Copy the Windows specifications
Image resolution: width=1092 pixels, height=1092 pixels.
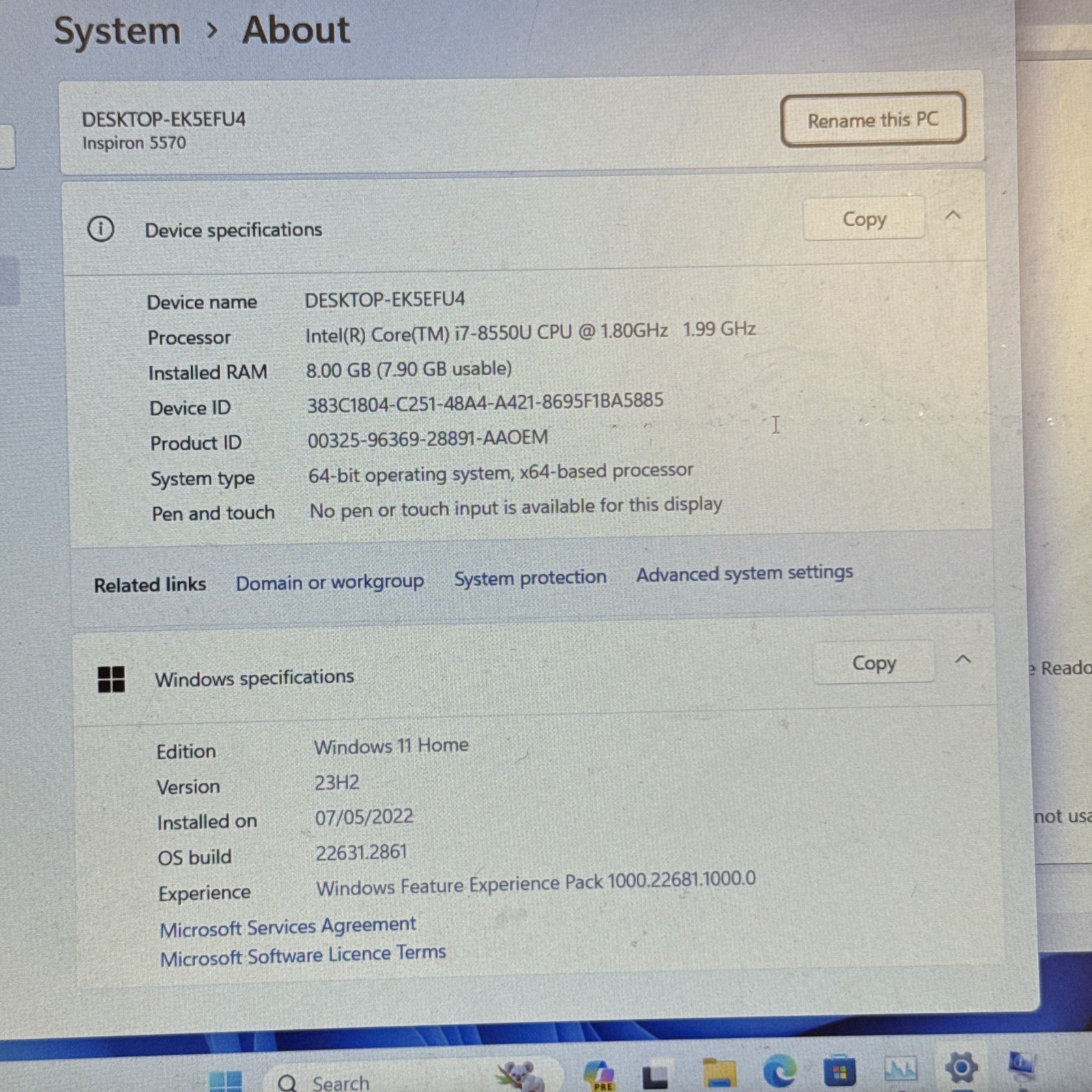pos(874,663)
